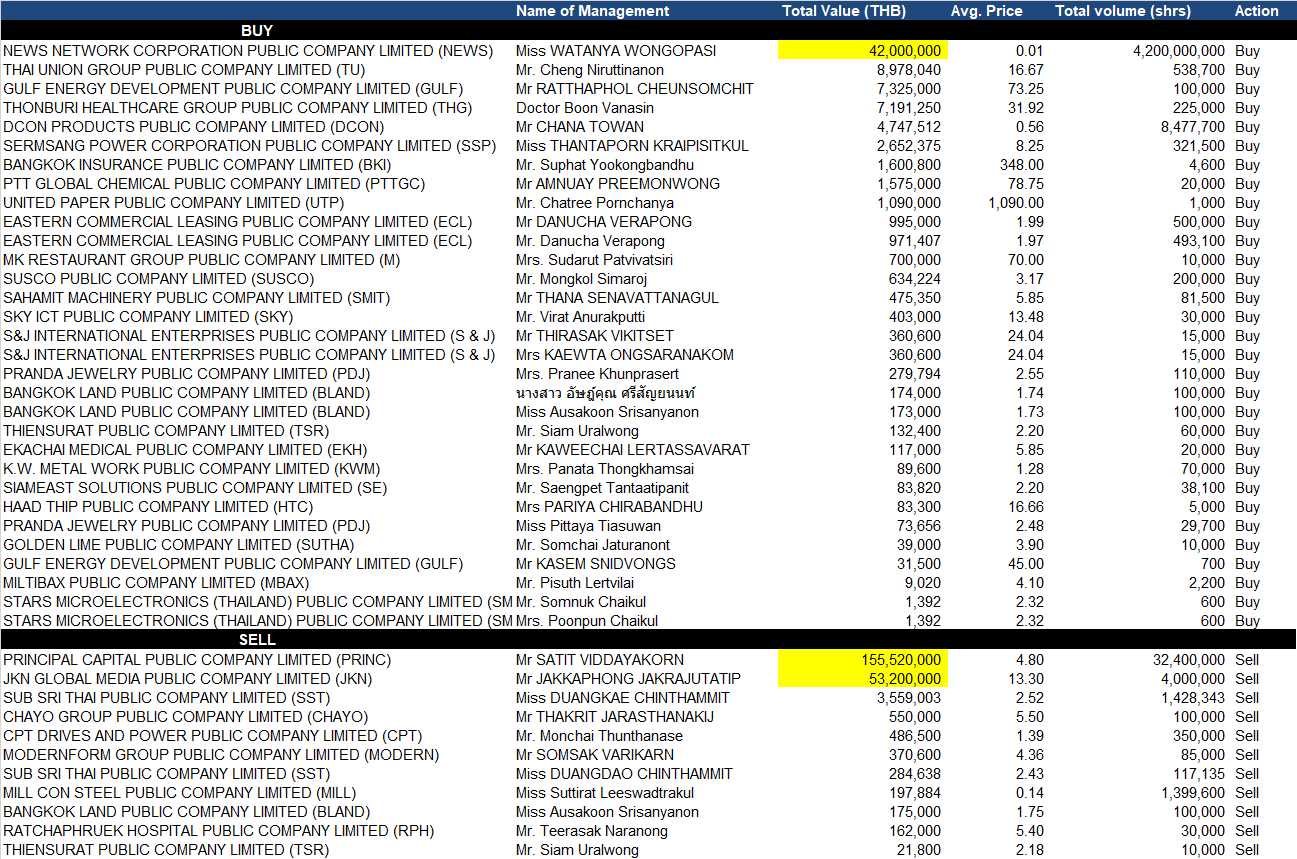This screenshot has width=1297, height=859.
Task: Select Mr SATIT VIDDAYAKORN cell
Action: (600, 660)
